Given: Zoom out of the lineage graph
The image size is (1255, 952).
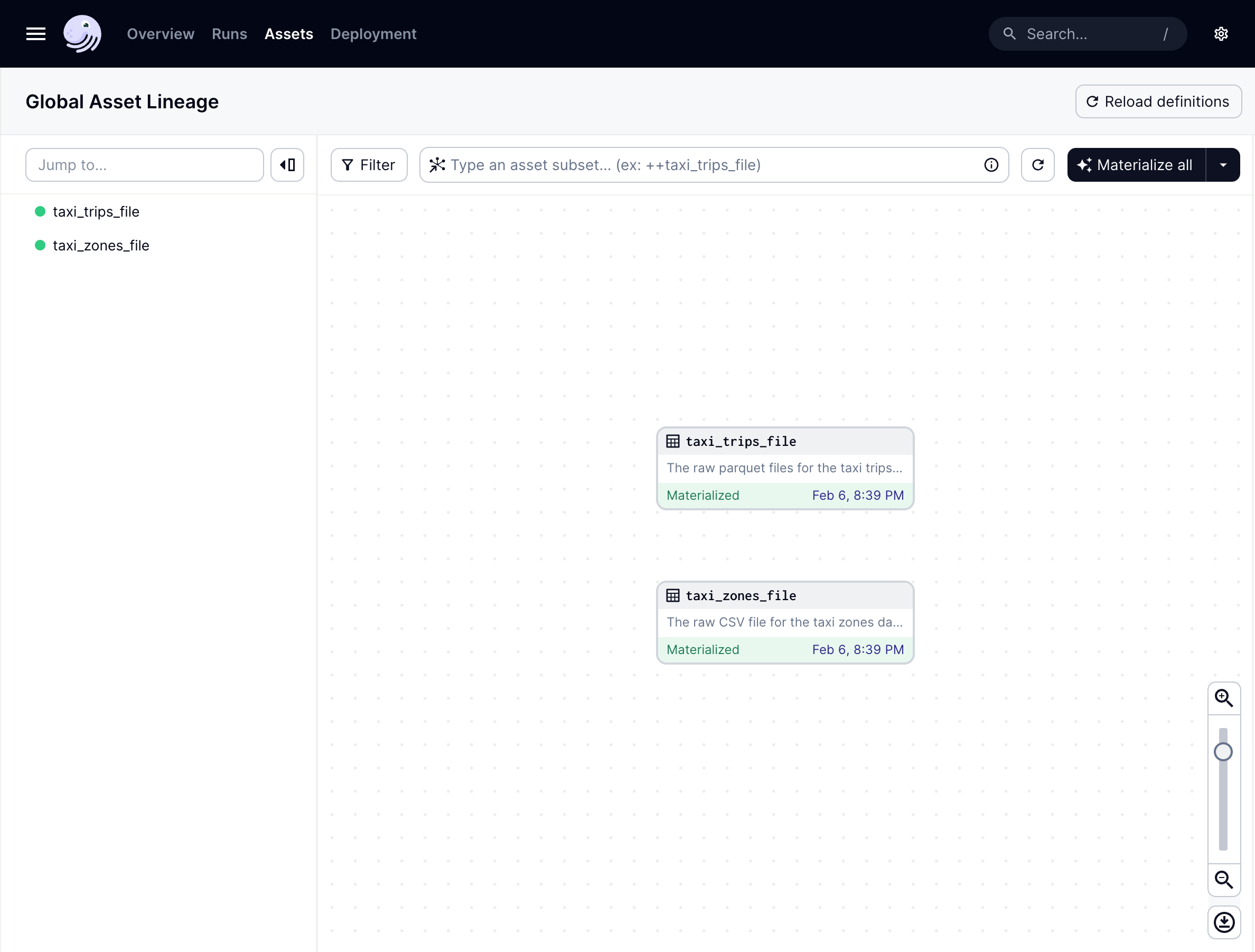Looking at the screenshot, I should (1224, 880).
